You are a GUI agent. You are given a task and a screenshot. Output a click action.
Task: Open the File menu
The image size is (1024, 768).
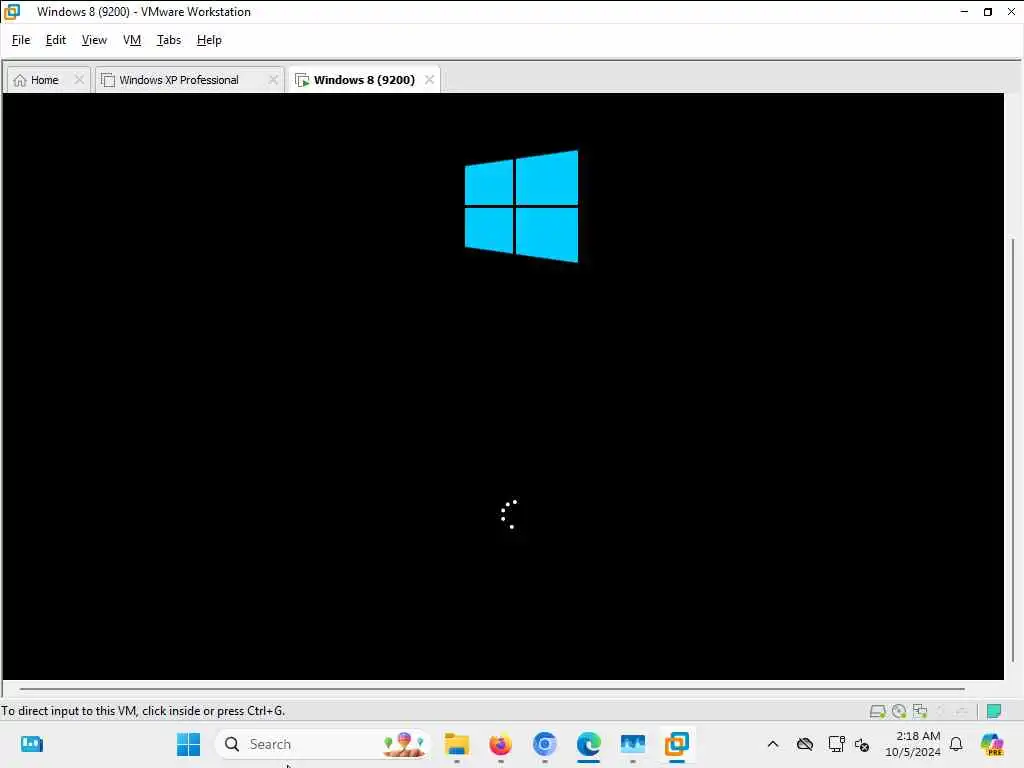coord(21,40)
